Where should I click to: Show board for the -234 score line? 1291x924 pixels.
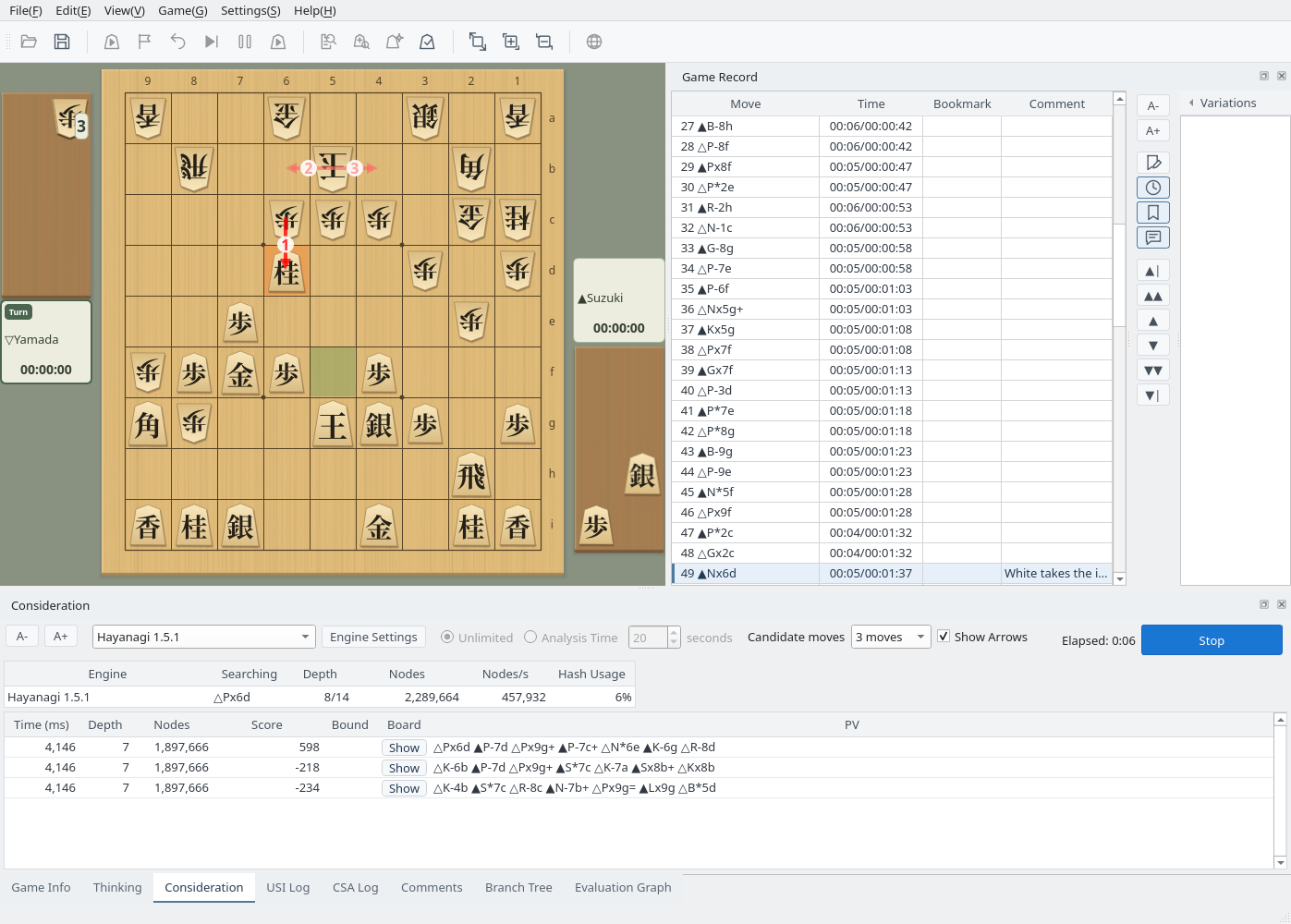pos(404,788)
